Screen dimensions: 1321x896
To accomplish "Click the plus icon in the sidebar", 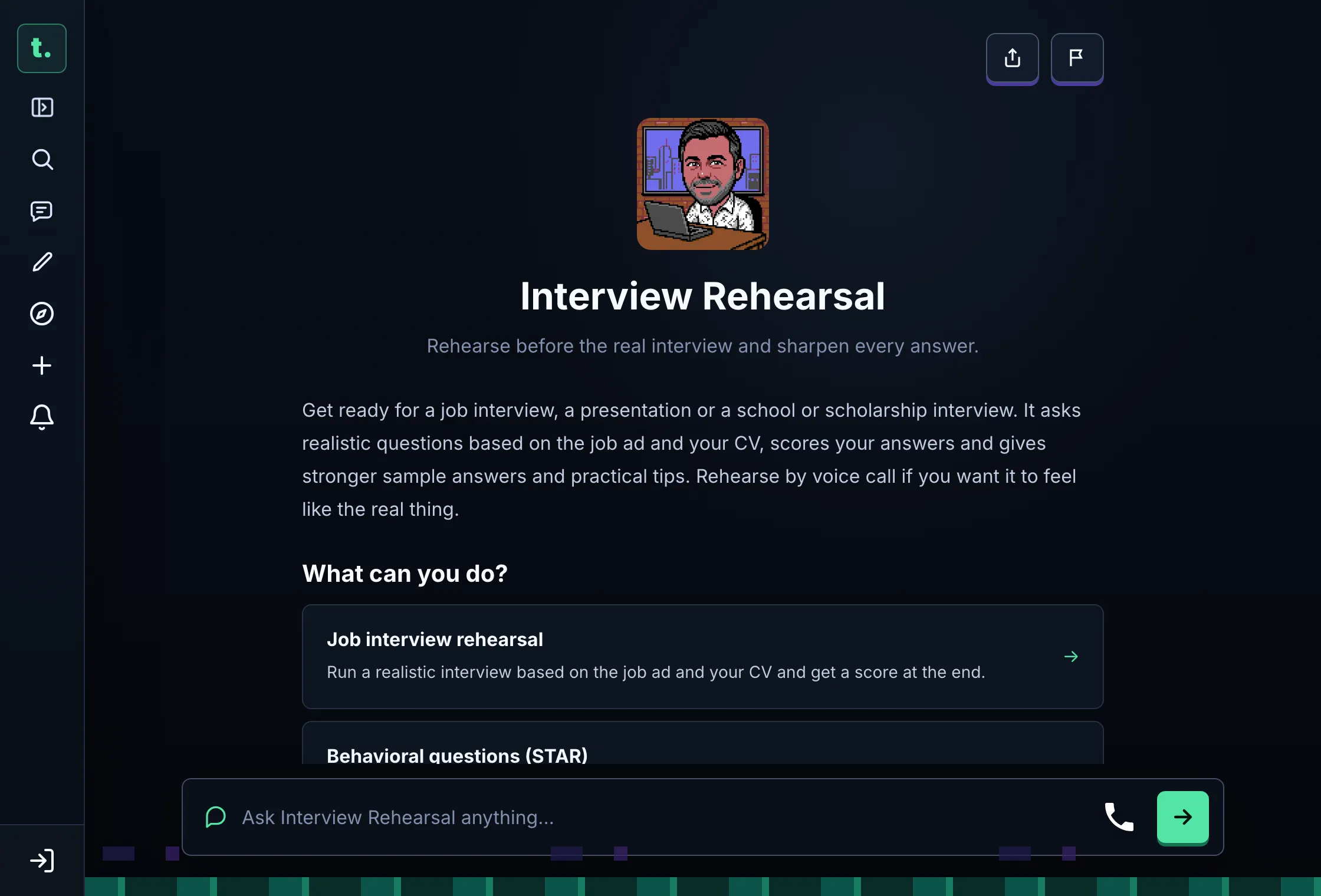I will [x=42, y=365].
